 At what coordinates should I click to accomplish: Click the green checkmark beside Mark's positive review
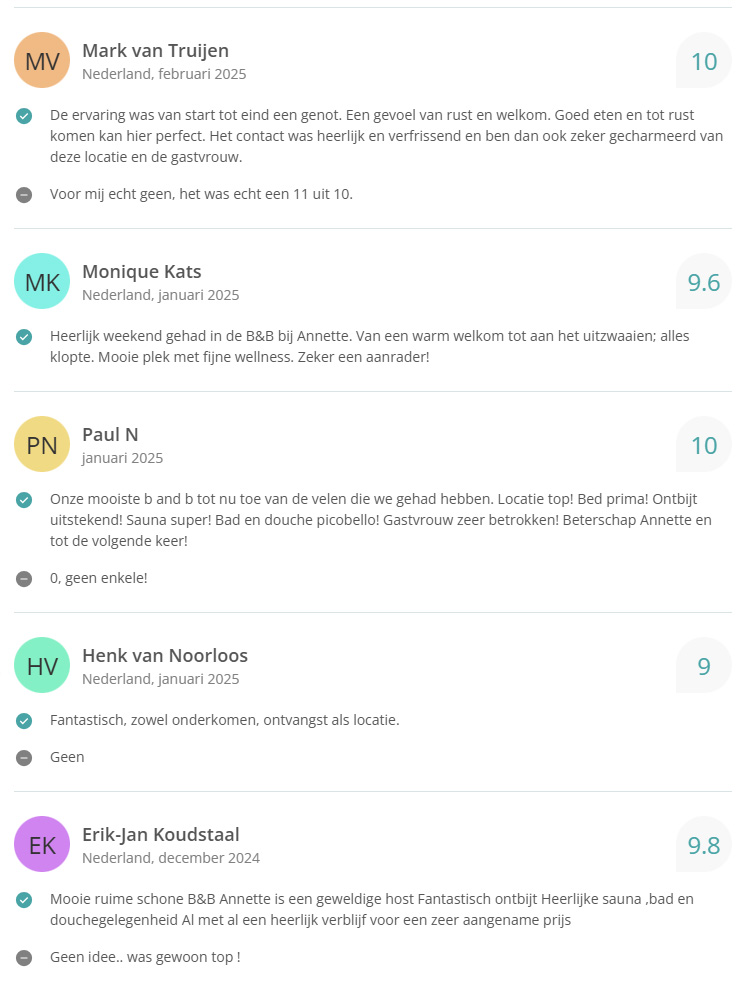24,116
